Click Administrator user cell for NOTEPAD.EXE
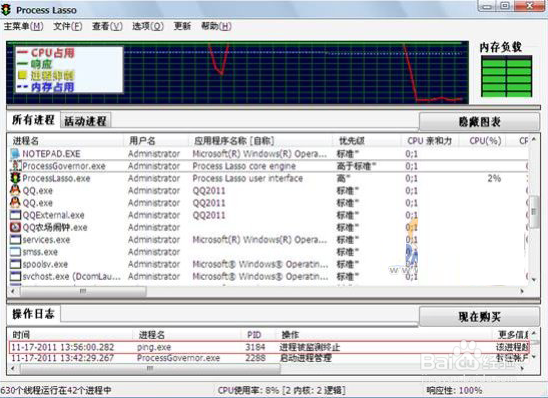 tap(154, 154)
